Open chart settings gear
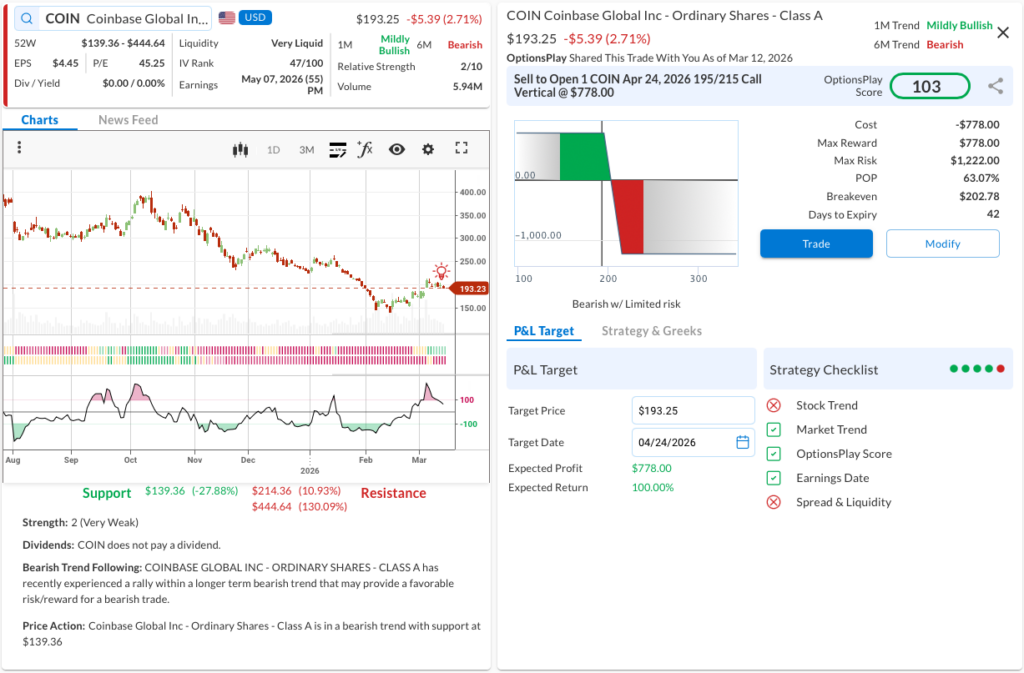The image size is (1024, 673). [x=428, y=149]
